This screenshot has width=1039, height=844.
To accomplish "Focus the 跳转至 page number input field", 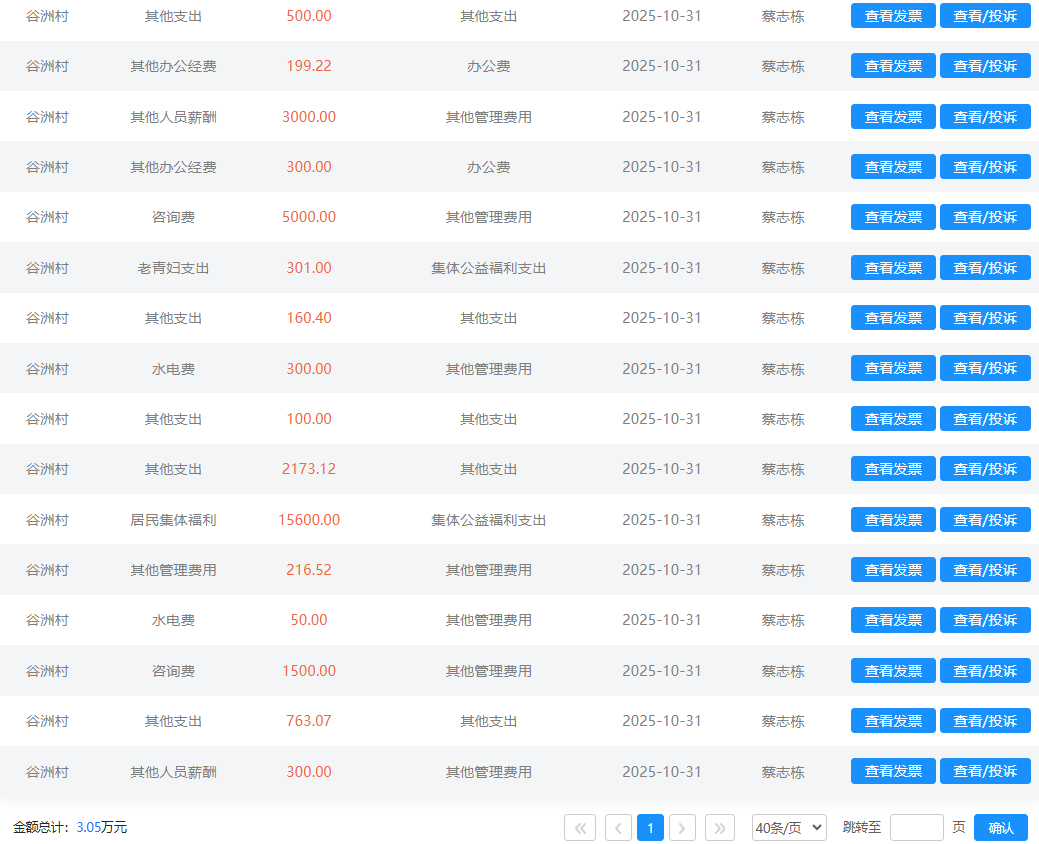I will 916,827.
